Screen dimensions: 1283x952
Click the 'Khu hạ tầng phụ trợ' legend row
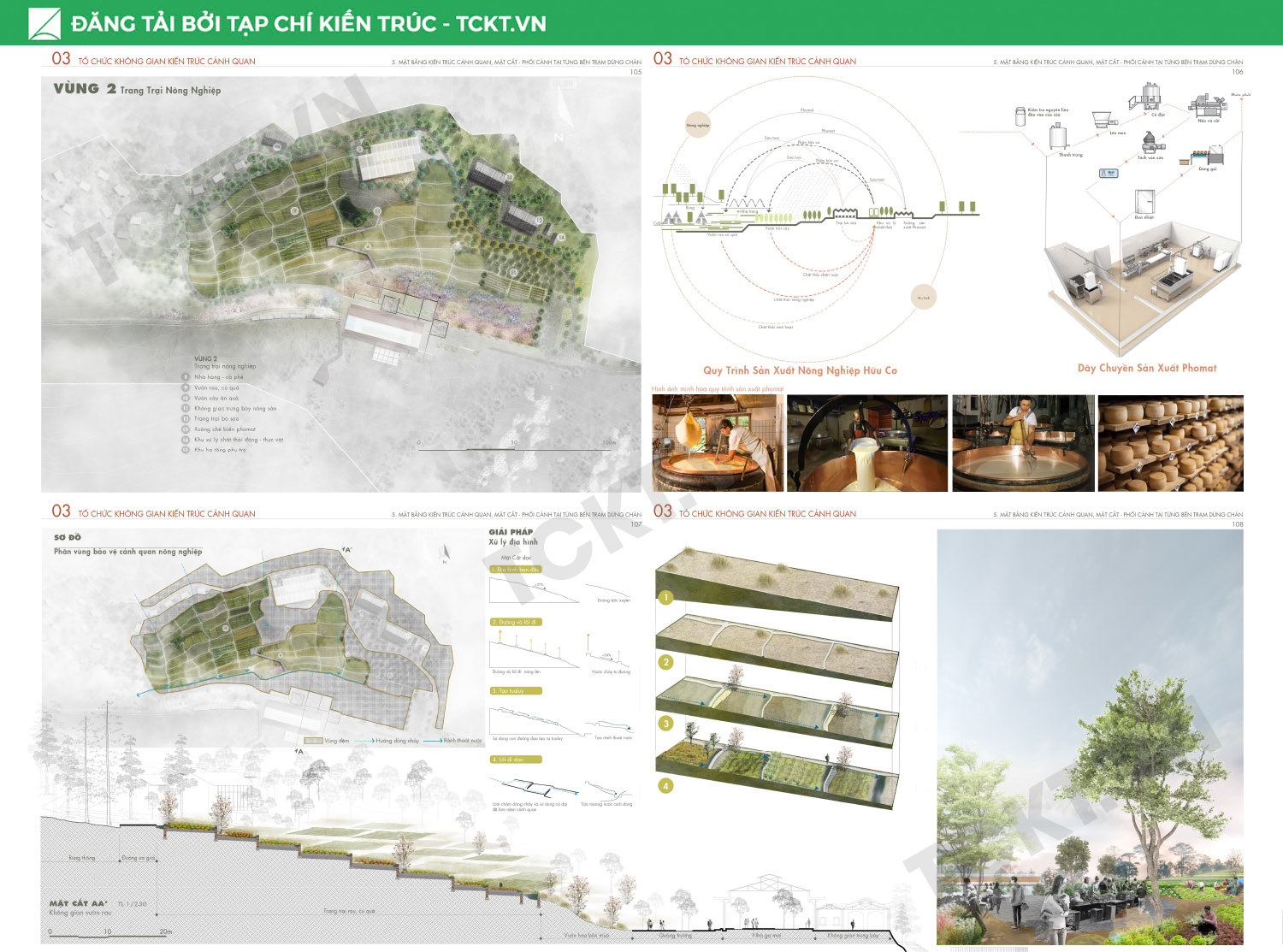tap(214, 450)
